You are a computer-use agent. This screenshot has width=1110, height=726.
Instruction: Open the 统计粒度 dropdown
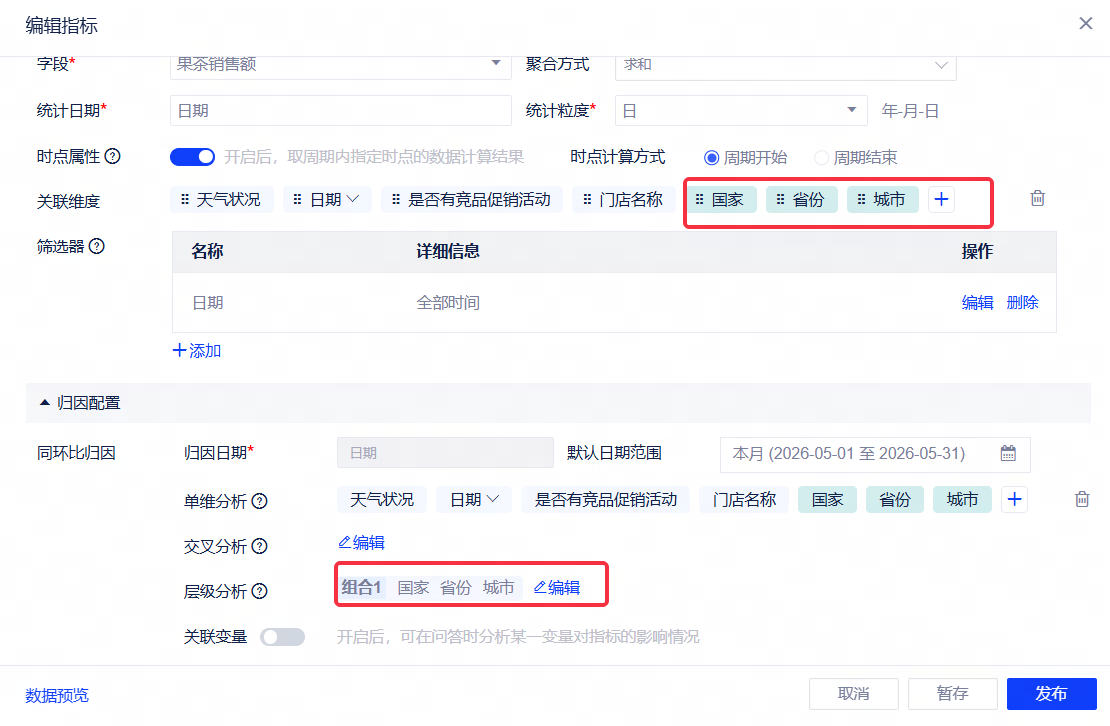(x=740, y=110)
